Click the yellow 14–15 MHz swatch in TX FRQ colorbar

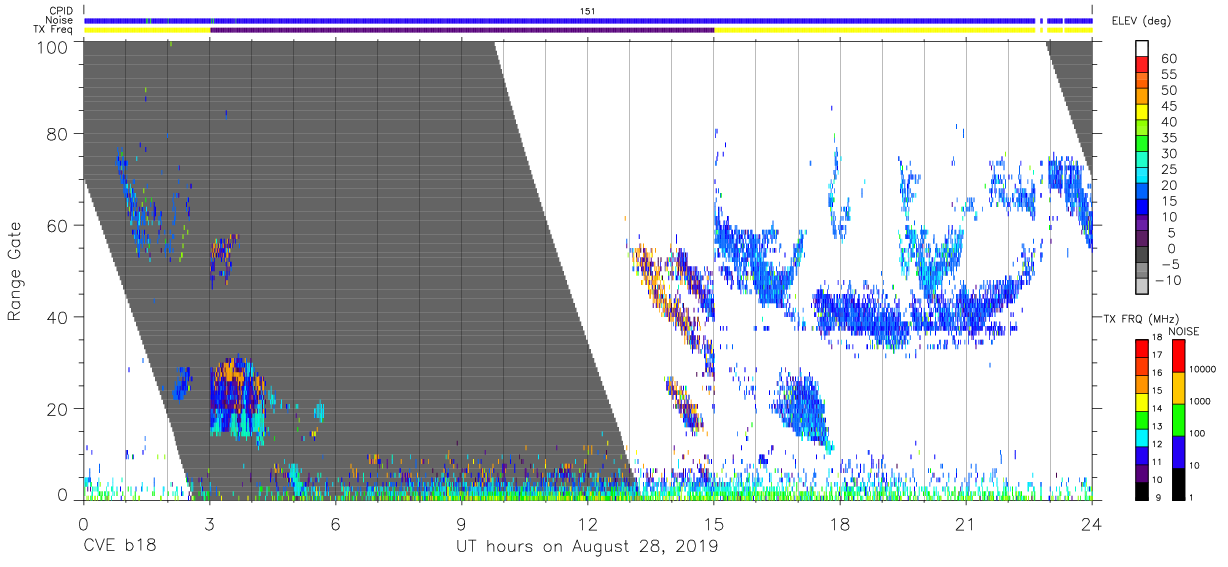[x=1143, y=400]
